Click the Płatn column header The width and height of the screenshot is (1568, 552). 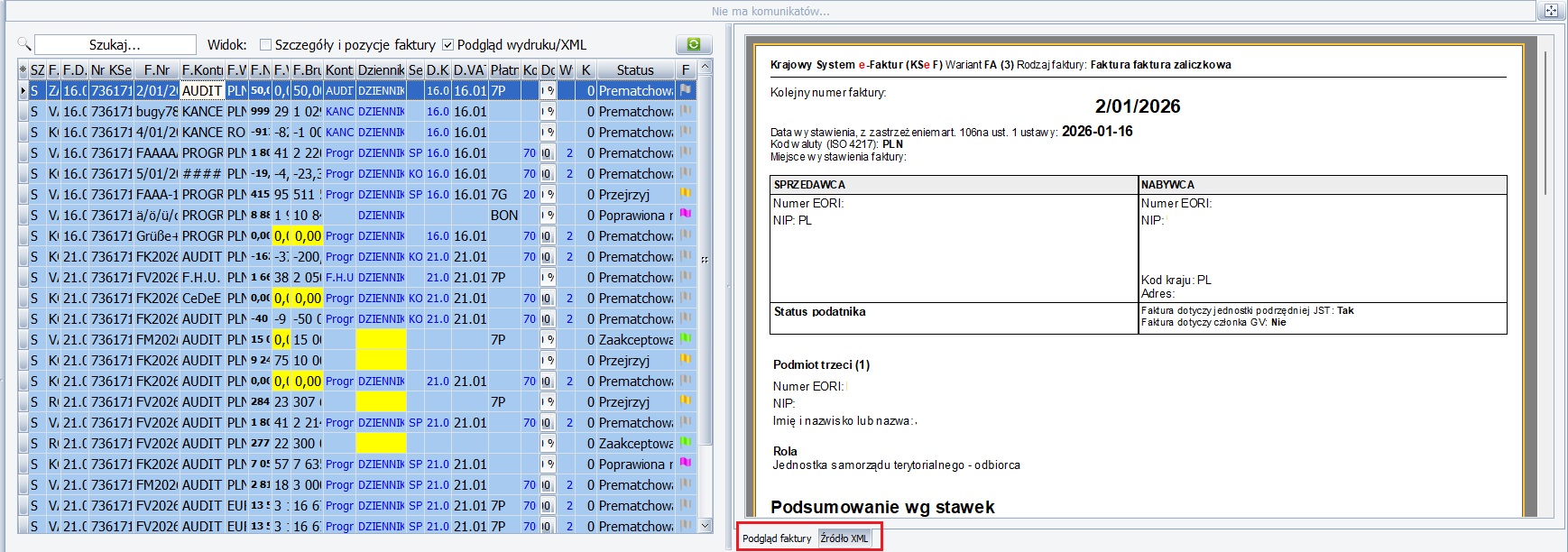504,69
